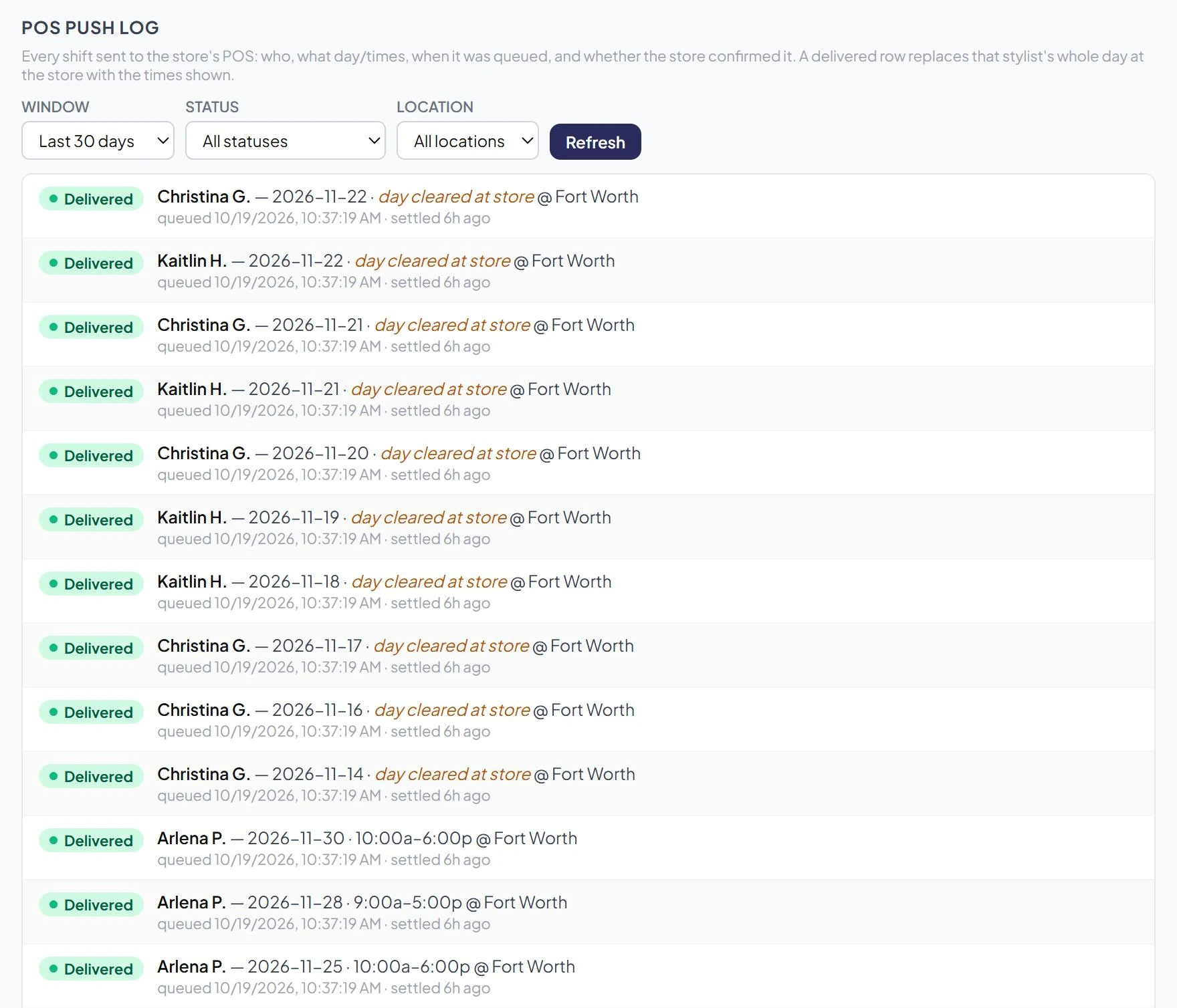Select the Kaitlin H. — 2026-11-22 entry text
Viewport: 1177px width, 1008px height.
click(x=386, y=261)
